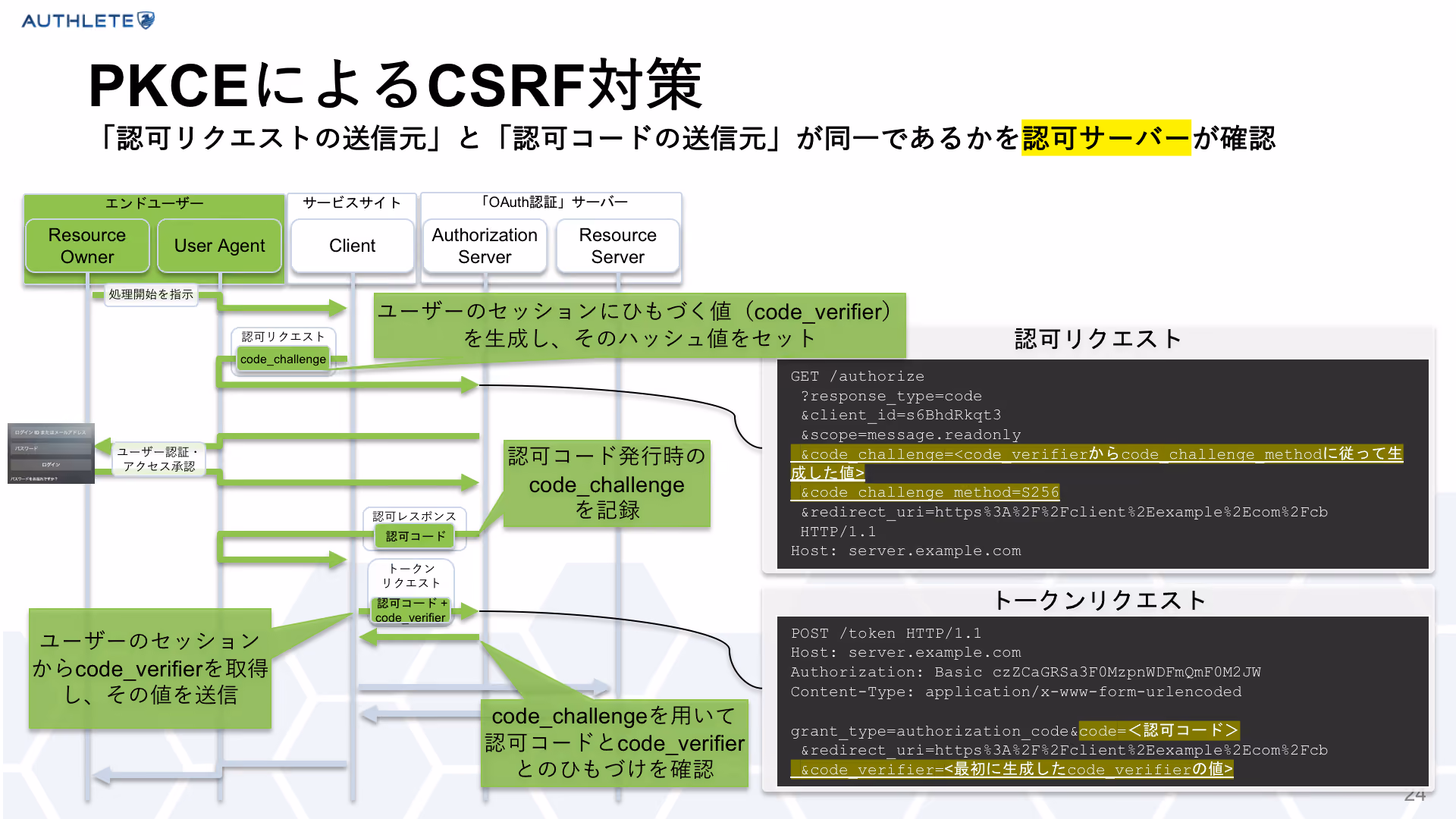
Task: Click the ?response_type=code line
Action: (x=891, y=396)
